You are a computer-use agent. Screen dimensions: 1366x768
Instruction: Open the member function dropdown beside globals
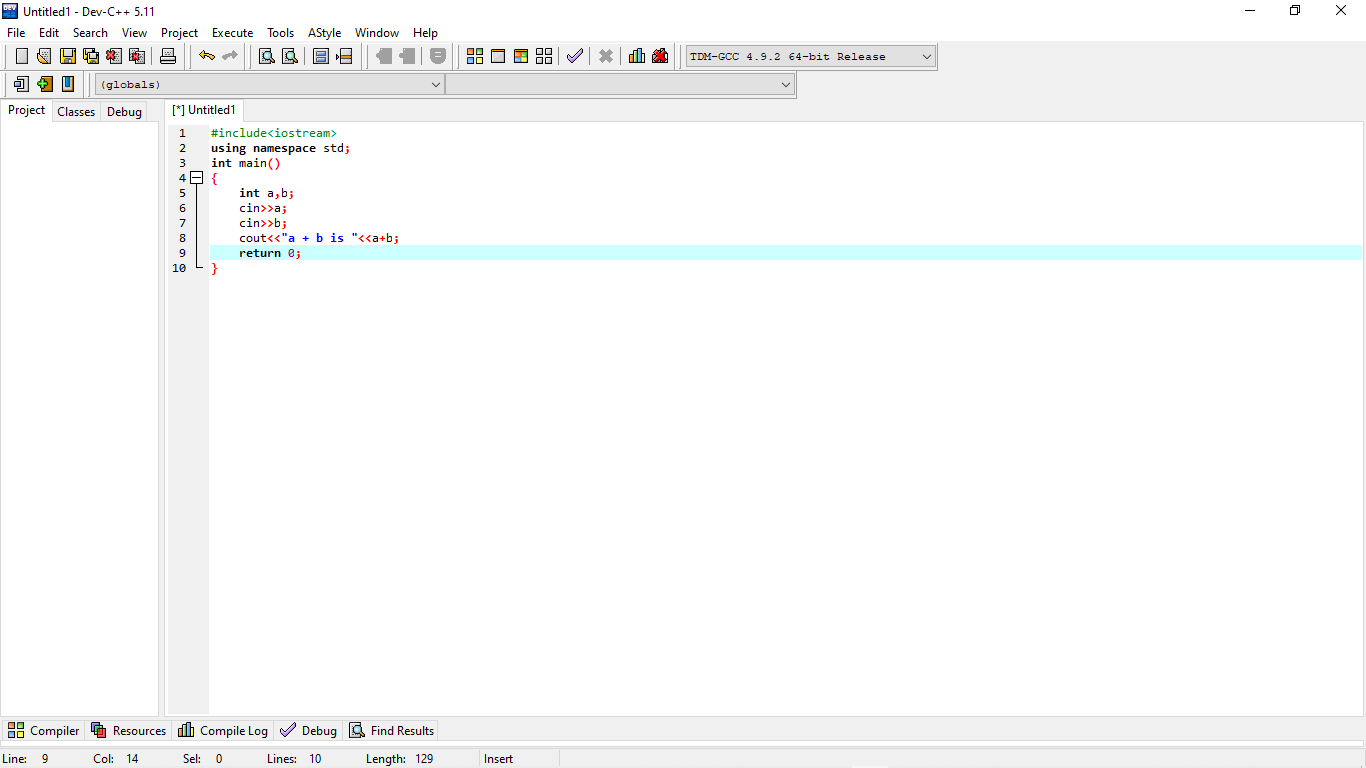(x=786, y=84)
